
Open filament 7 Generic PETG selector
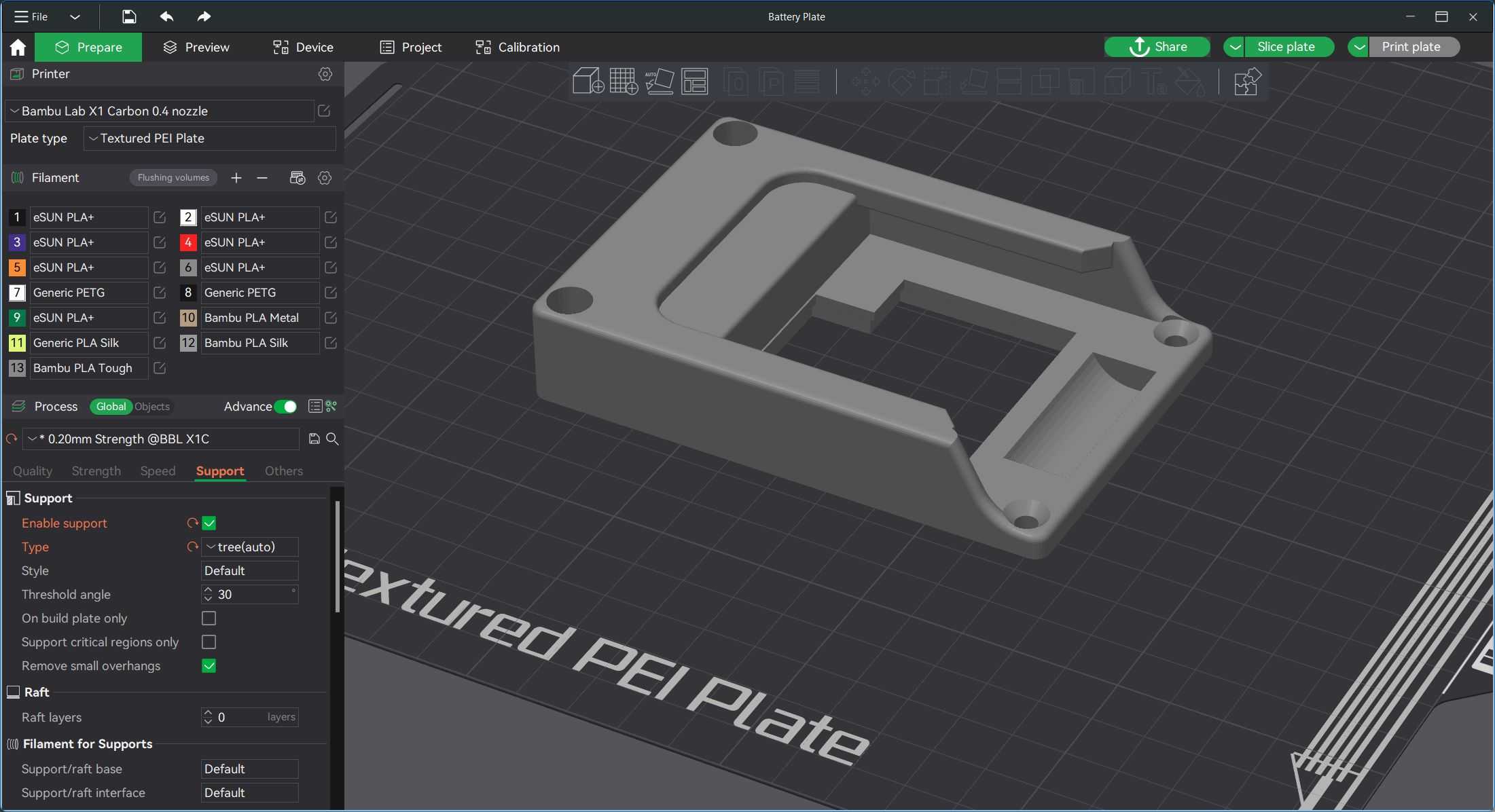click(88, 293)
